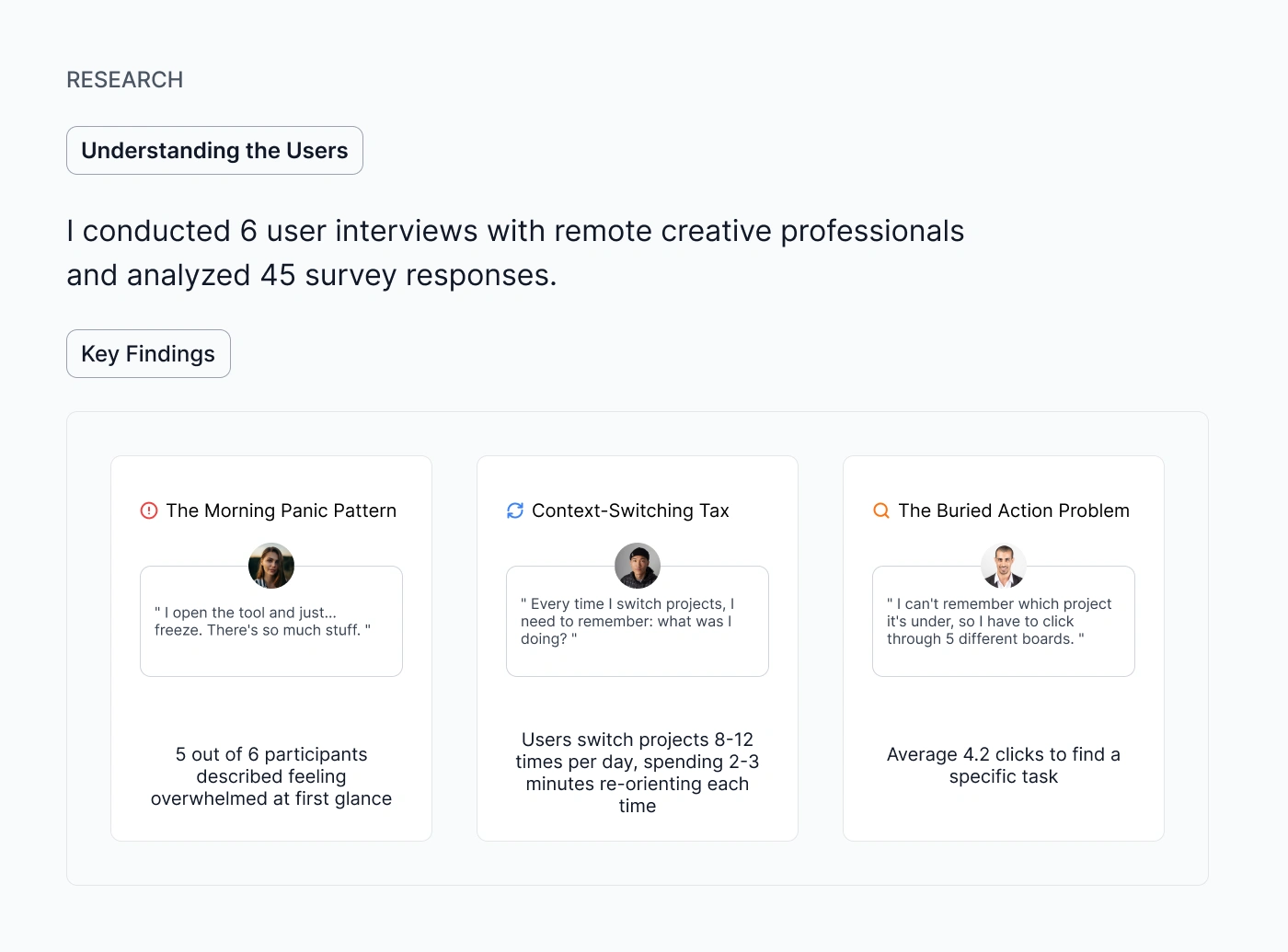
Task: Click the Average 4.2 clicks statistic text
Action: coord(1004,765)
